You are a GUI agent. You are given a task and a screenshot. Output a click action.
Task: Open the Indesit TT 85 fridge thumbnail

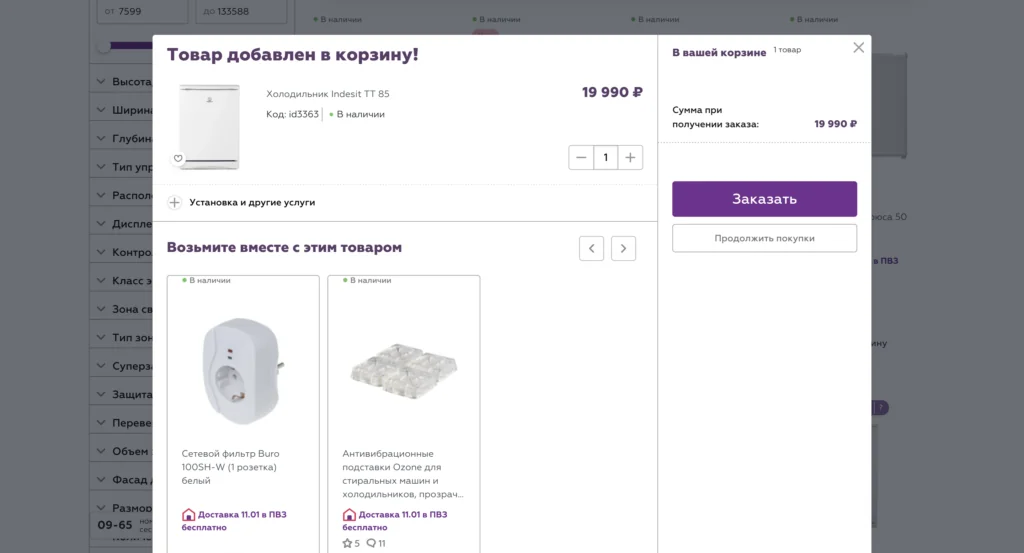point(209,126)
